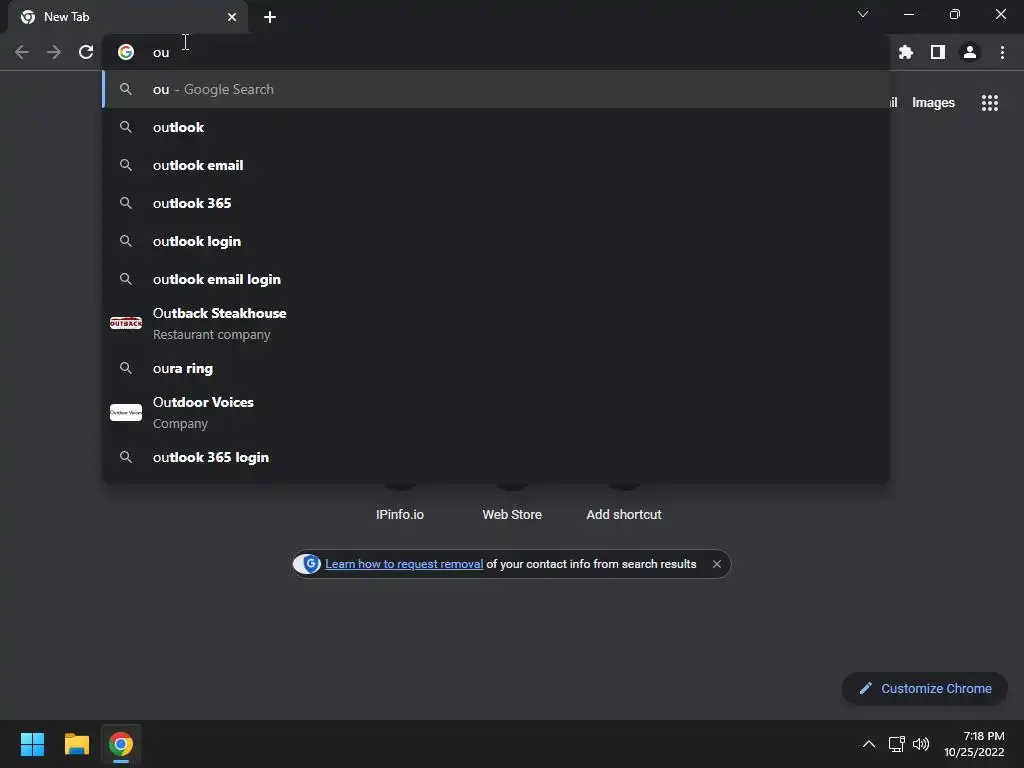Click the forward navigation arrow
This screenshot has height=768, width=1024.
[54, 52]
